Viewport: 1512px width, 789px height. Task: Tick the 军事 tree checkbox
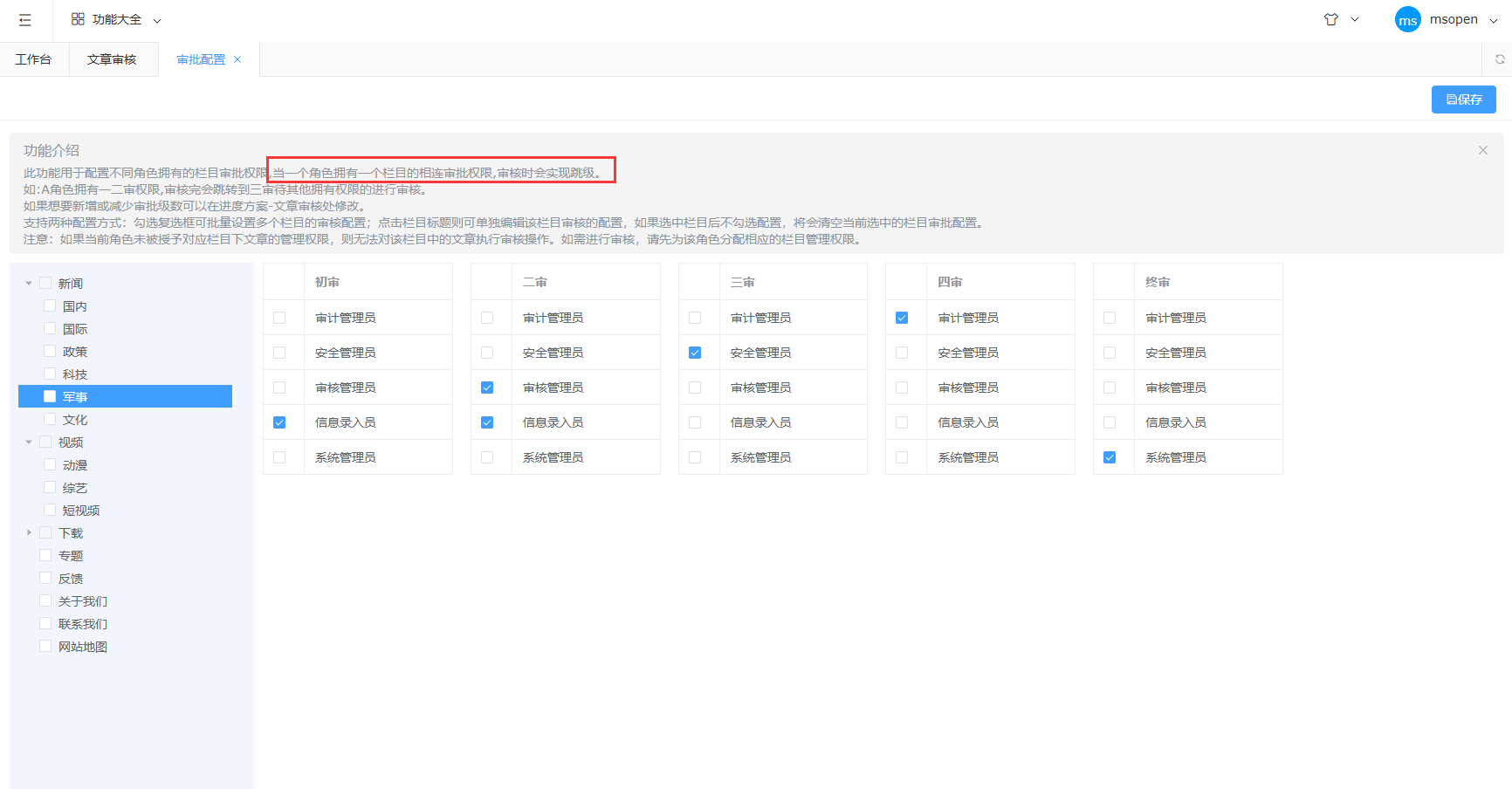[x=50, y=396]
